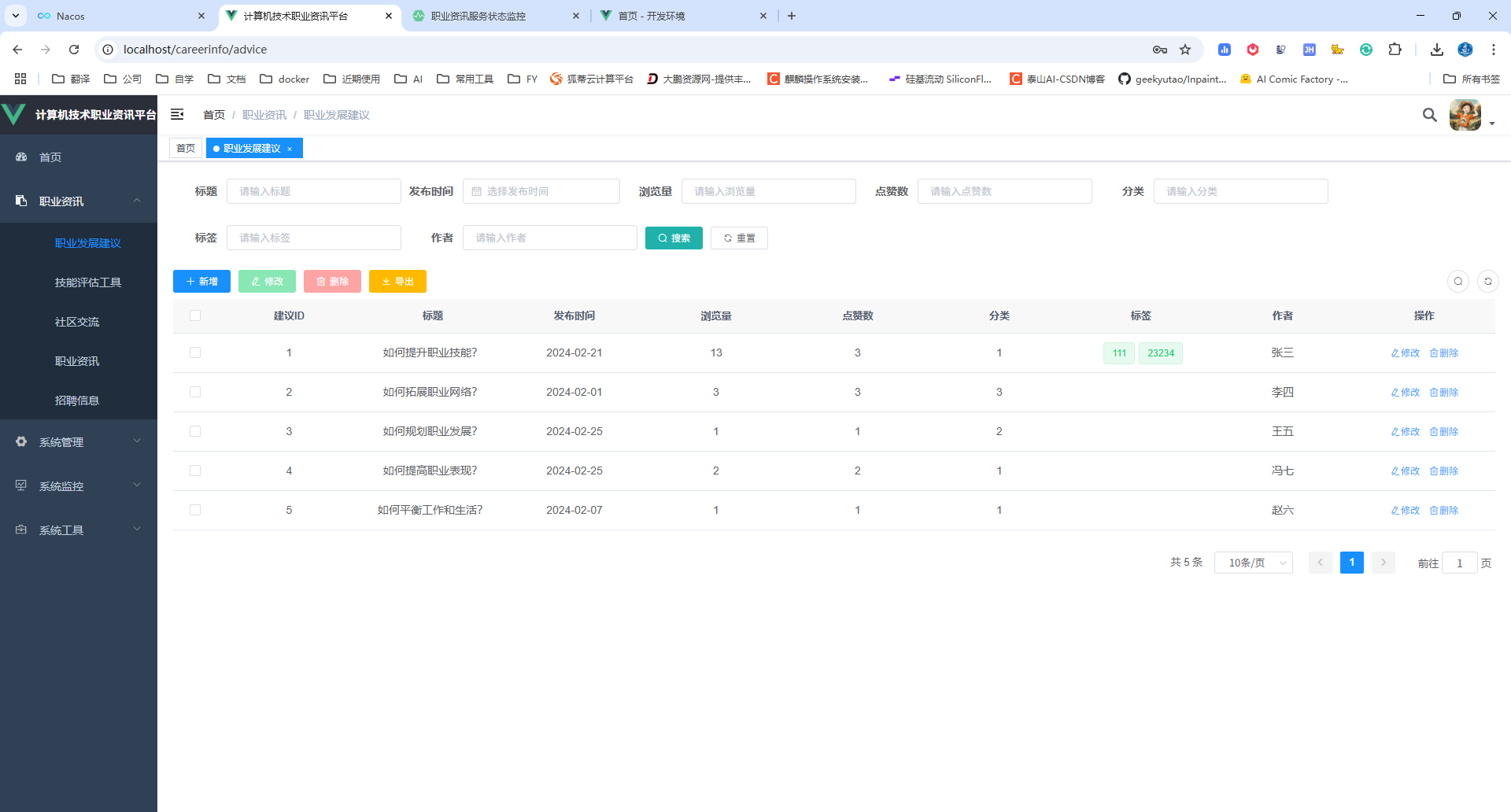The image size is (1511, 812).
Task: Expand the 系统管理 sidebar menu
Action: [x=79, y=441]
